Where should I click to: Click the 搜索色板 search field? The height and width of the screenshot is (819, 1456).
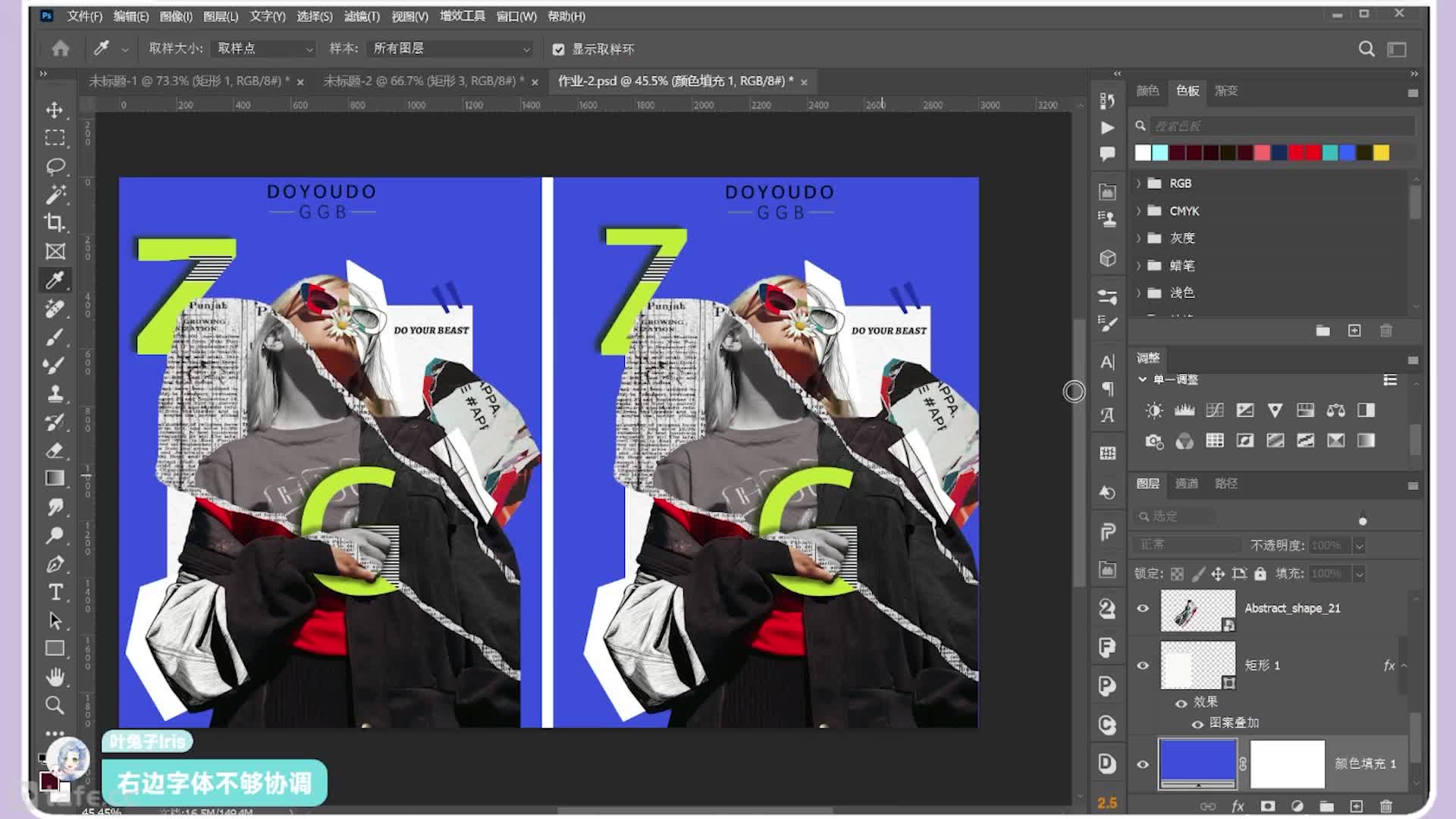pyautogui.click(x=1282, y=126)
